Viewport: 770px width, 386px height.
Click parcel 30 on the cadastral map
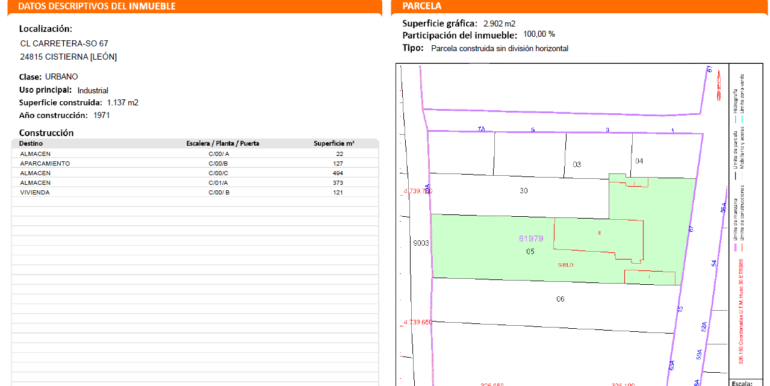pos(523,191)
